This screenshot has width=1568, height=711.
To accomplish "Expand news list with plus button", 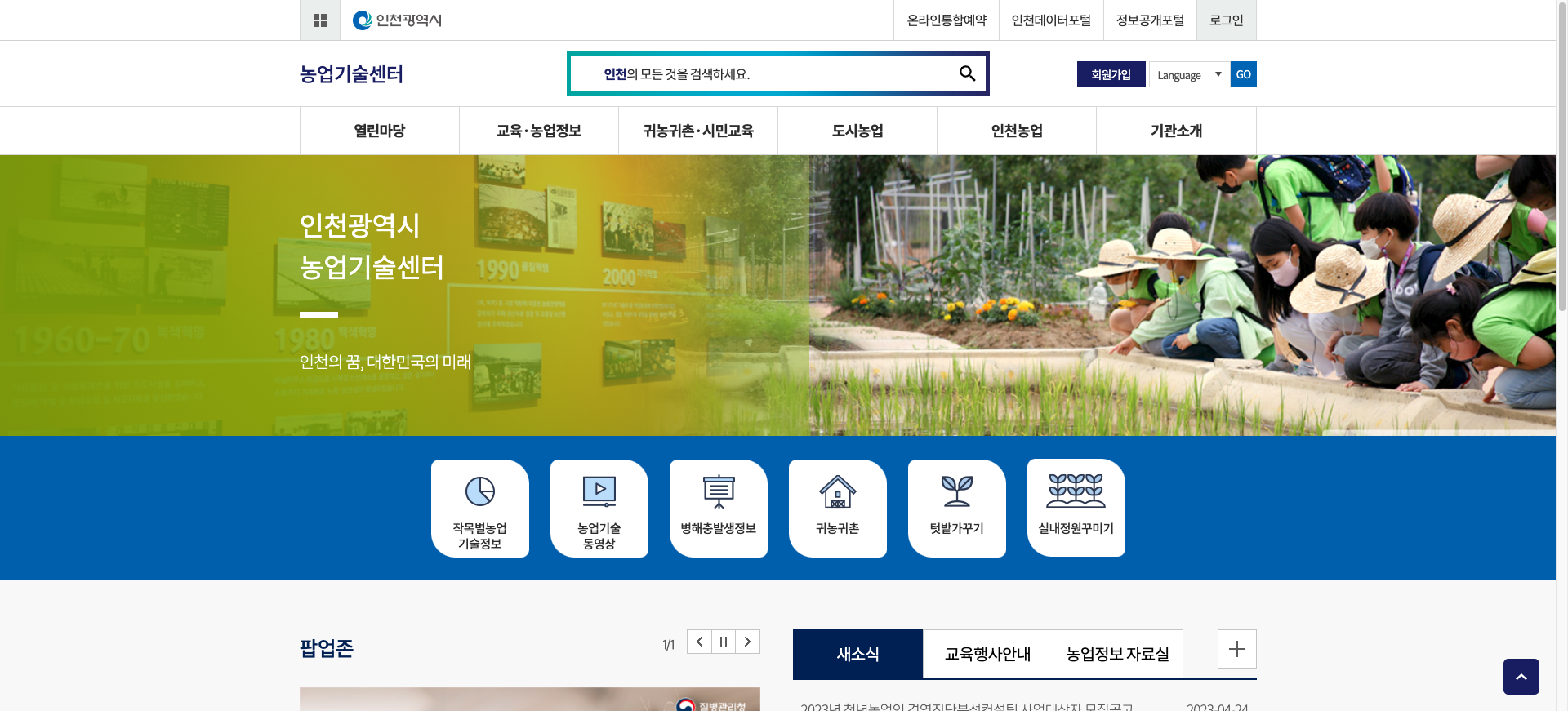I will tap(1236, 649).
